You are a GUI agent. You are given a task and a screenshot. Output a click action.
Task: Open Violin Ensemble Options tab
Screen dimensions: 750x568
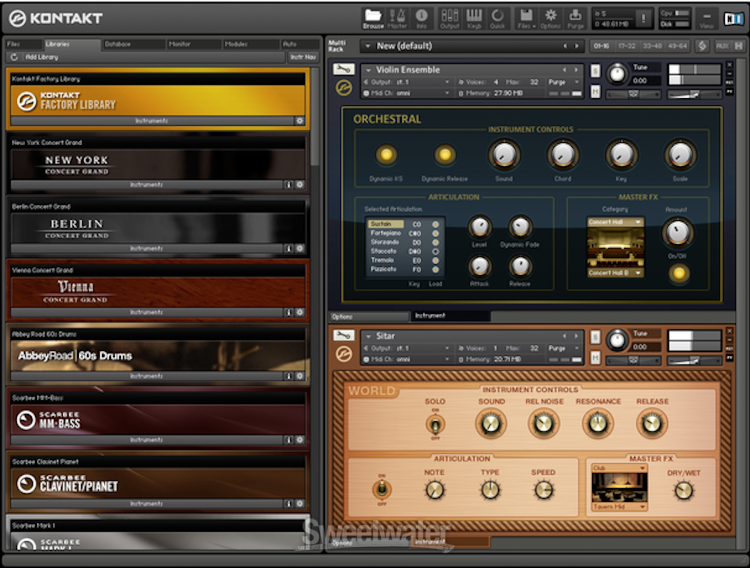(368, 316)
